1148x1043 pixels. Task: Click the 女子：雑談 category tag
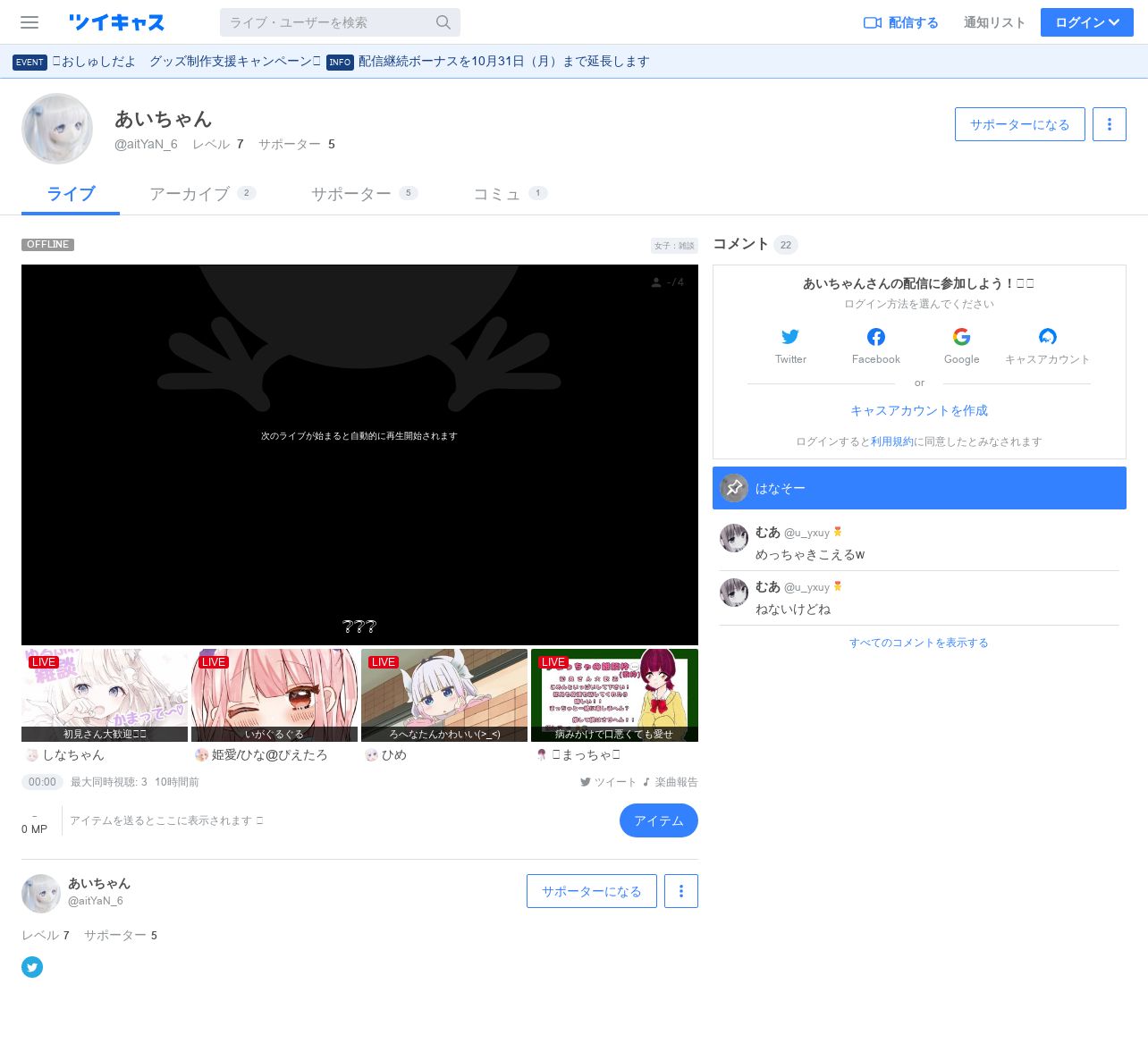pos(674,246)
